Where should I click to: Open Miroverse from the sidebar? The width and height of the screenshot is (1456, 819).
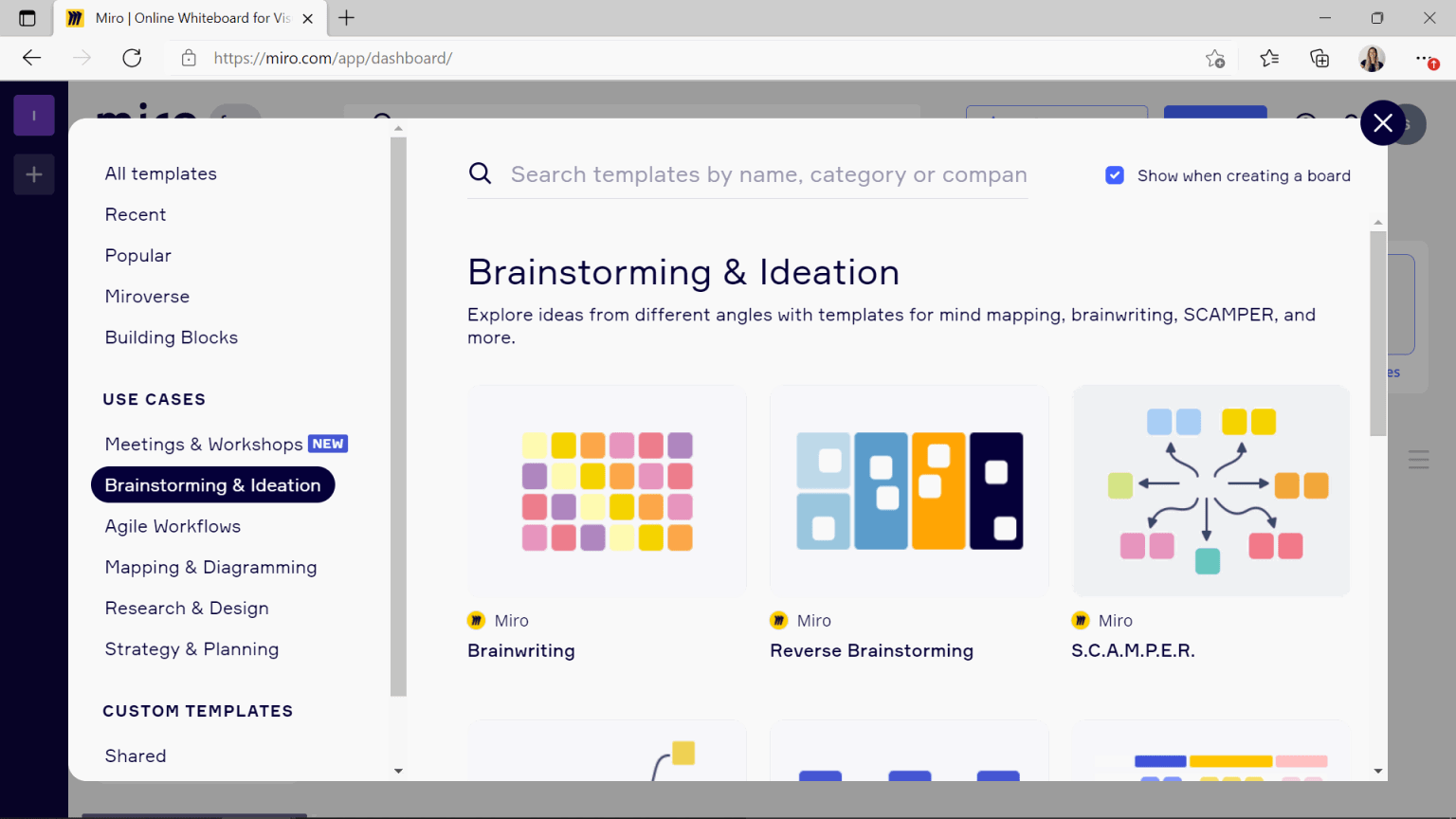pos(147,296)
